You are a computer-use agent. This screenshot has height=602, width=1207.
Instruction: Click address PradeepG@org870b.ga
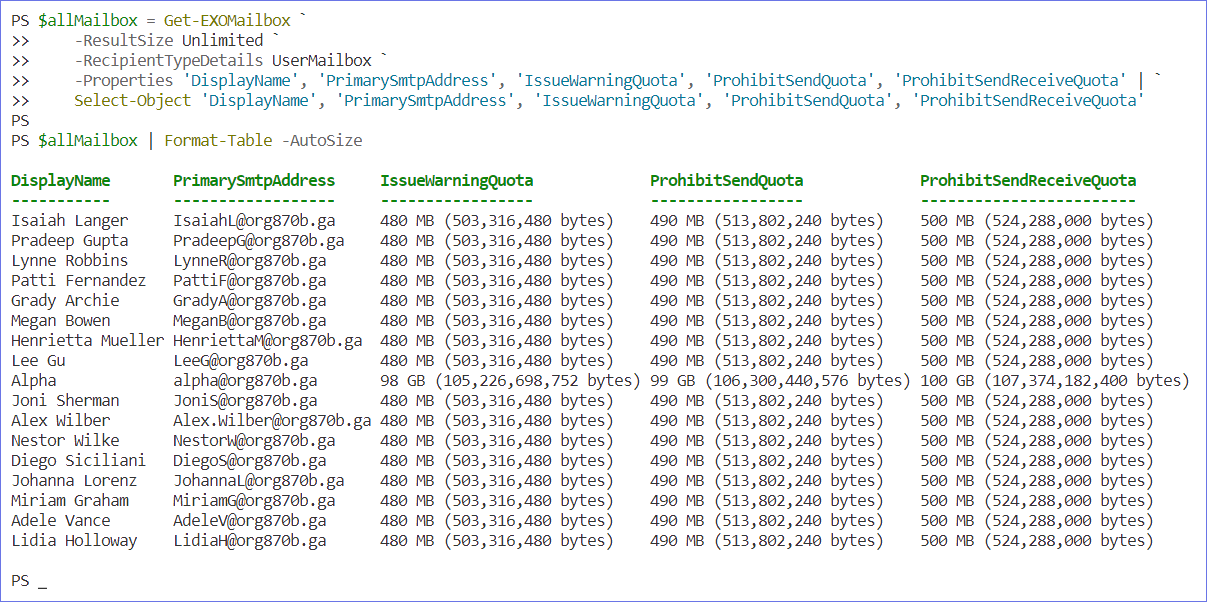coord(259,241)
